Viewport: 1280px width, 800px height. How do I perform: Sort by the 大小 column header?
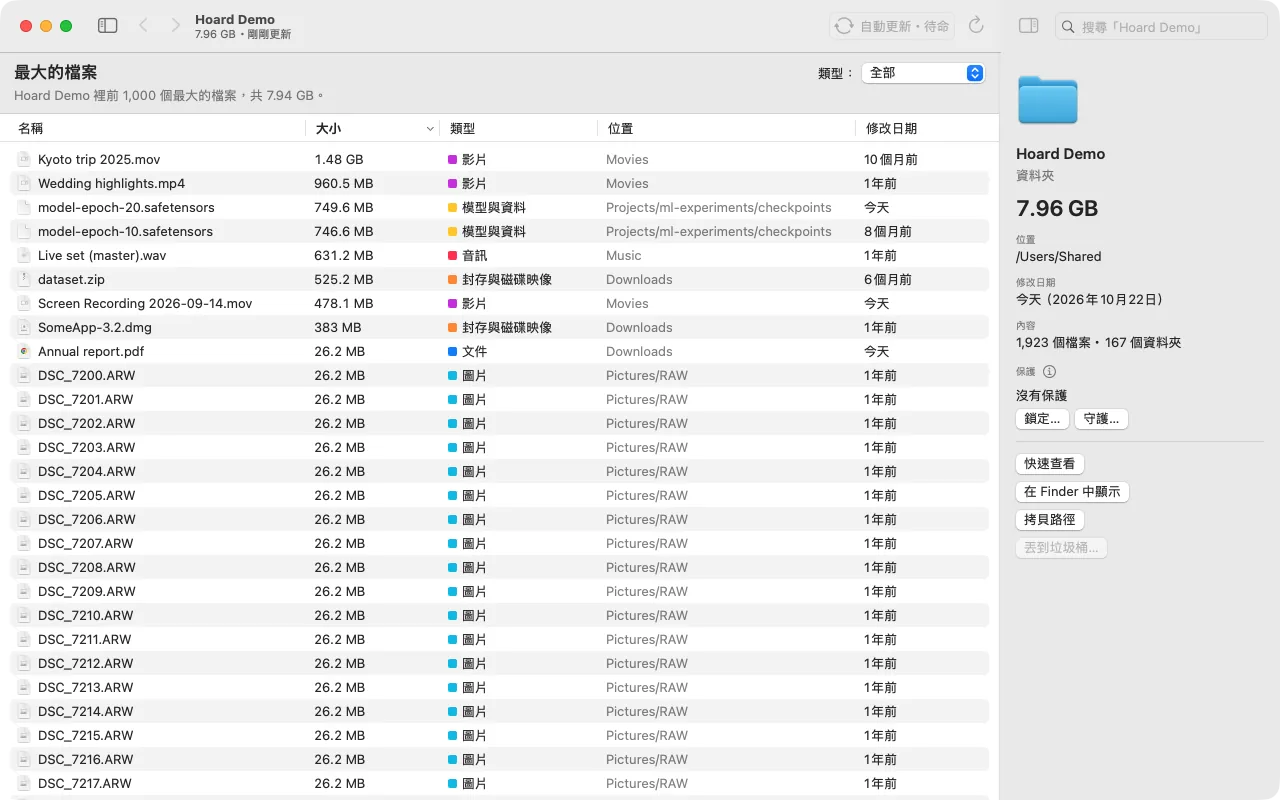tap(373, 128)
